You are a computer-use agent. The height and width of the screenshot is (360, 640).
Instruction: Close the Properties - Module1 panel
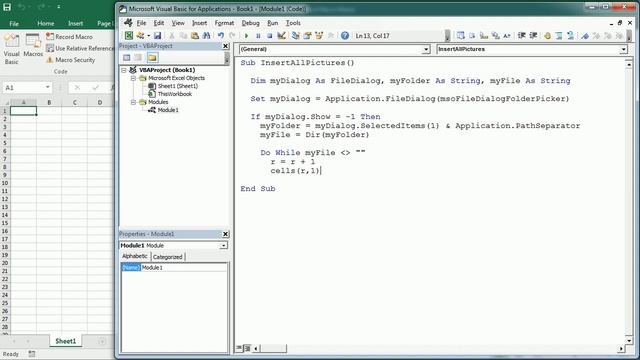coord(225,234)
